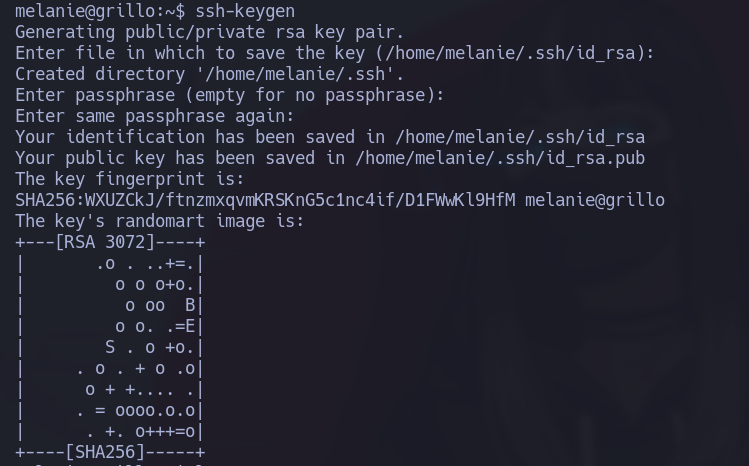Viewport: 749px width, 466px height.
Task: Click the 'S' character in the randomart
Action: (x=110, y=348)
